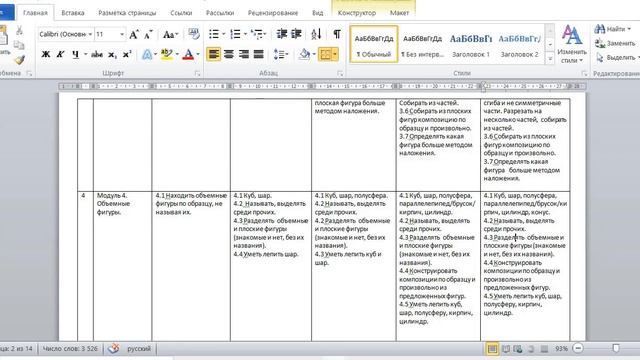Toggle strikethrough text formatting
Viewport: 640px width, 360px height.
pos(97,54)
